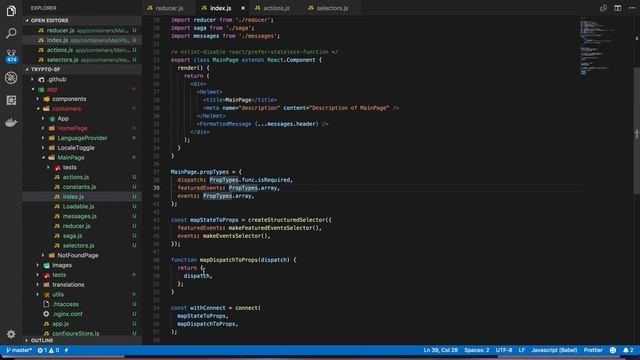
Task: Open selectors.js in Open Editors list
Action: coord(82,60)
